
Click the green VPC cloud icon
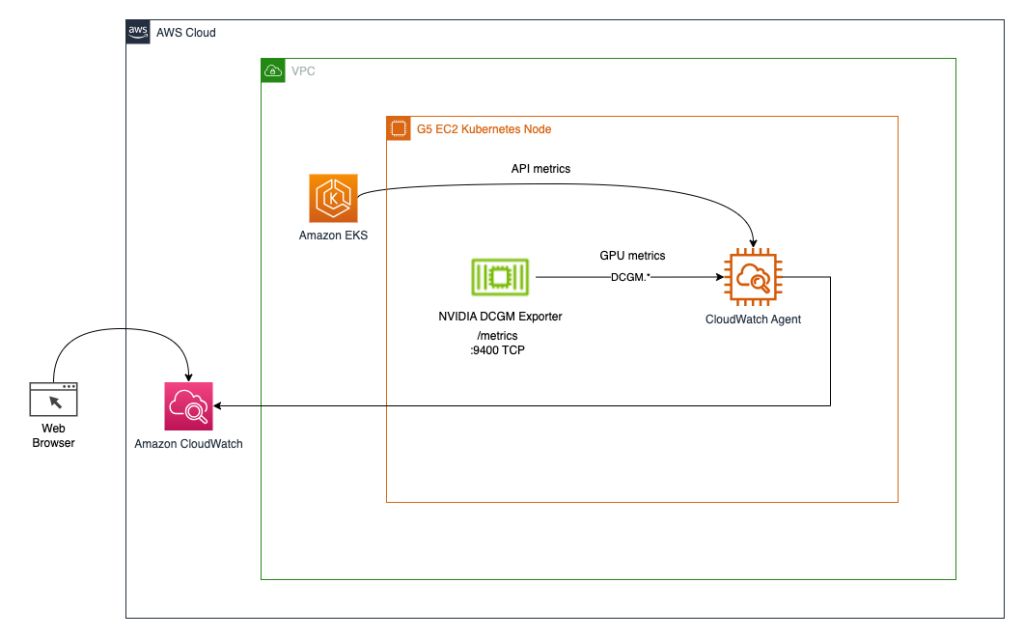pyautogui.click(x=272, y=71)
